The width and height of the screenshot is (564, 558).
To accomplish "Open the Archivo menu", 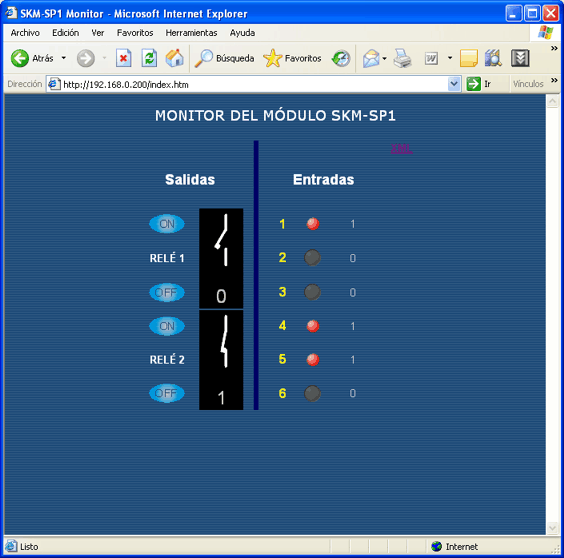I will coord(25,33).
